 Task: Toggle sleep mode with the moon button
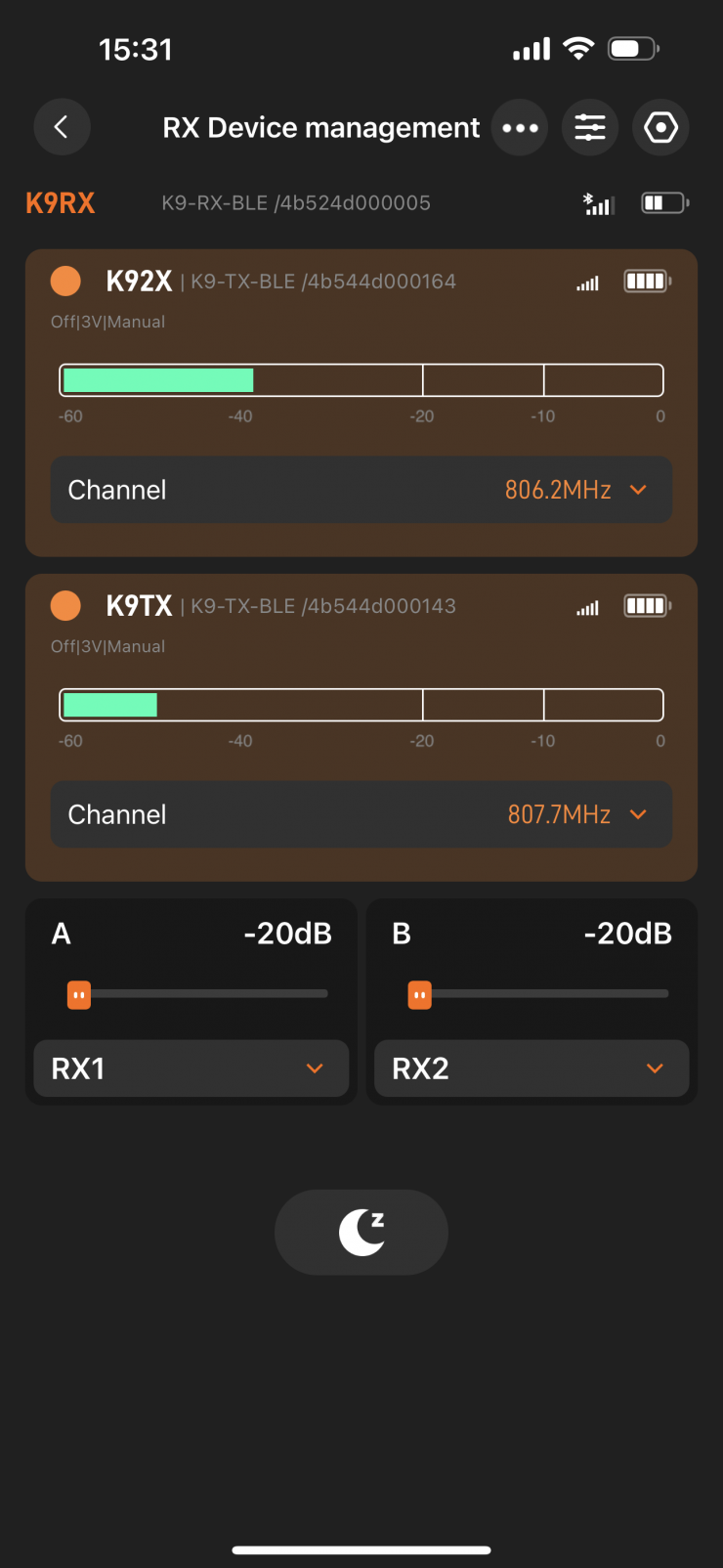point(361,1232)
